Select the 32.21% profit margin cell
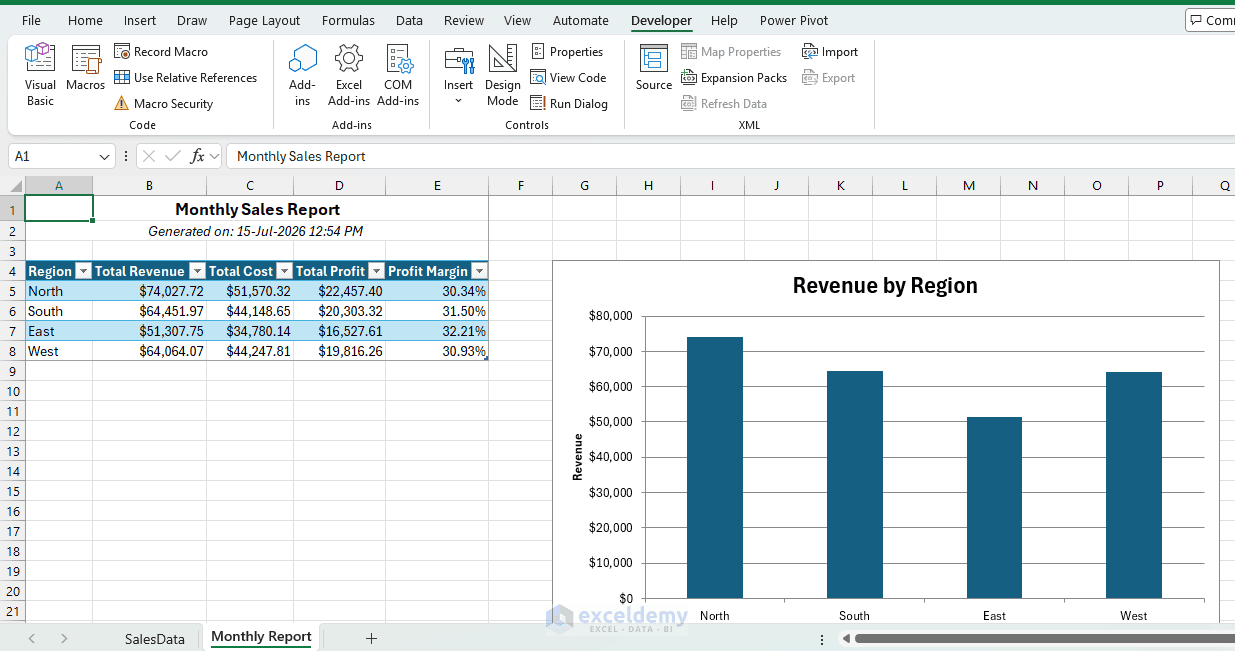 437,331
